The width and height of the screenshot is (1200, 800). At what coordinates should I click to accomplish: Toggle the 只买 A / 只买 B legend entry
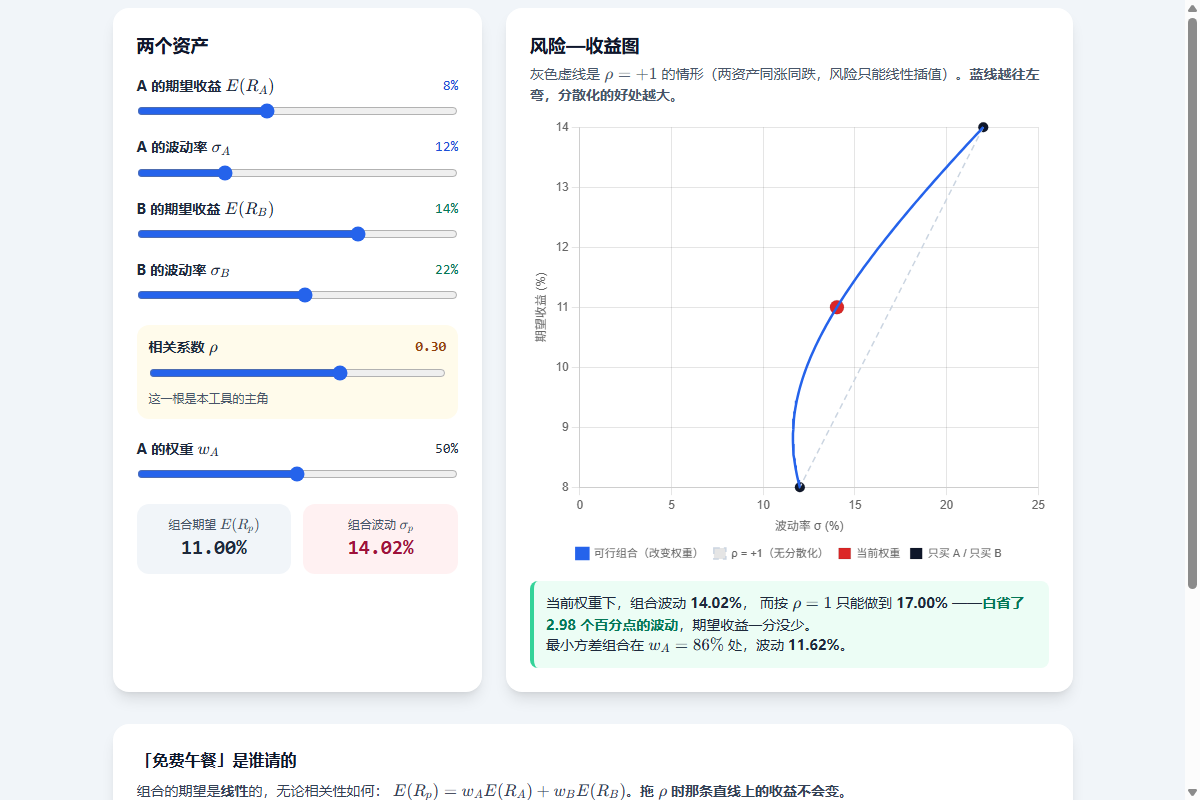pyautogui.click(x=956, y=553)
